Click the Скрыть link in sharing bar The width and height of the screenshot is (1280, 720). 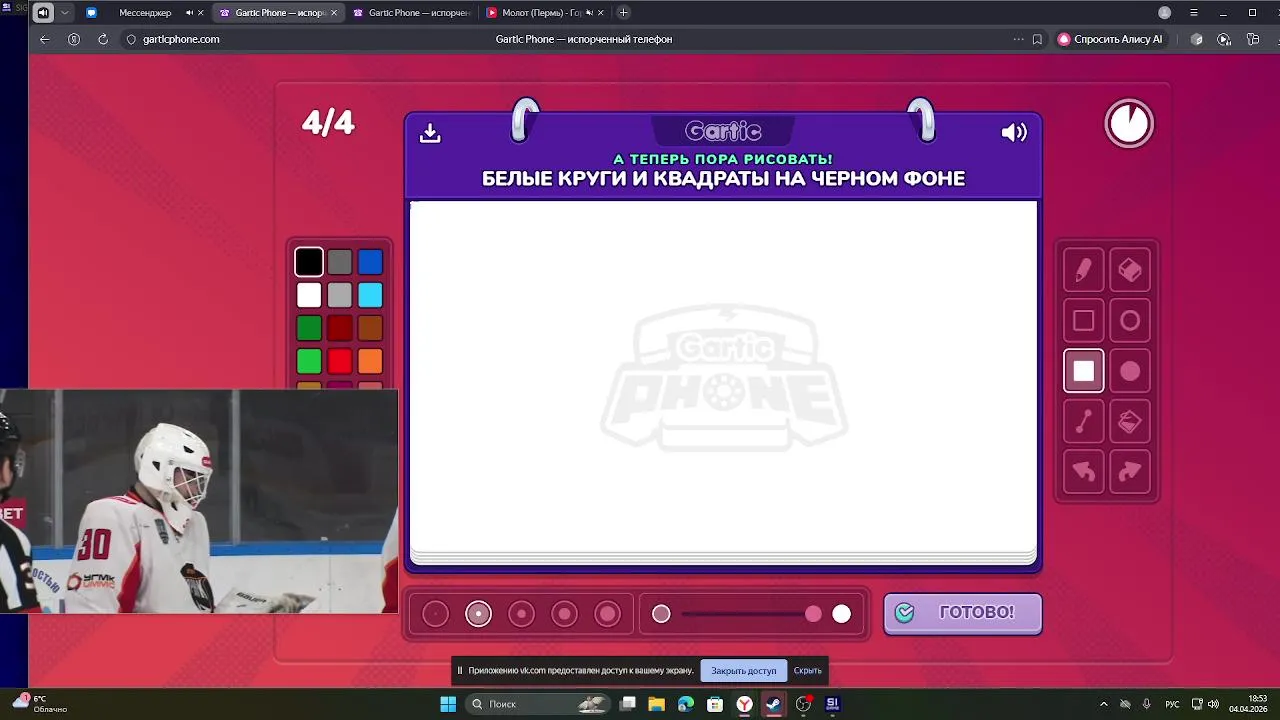[x=807, y=670]
